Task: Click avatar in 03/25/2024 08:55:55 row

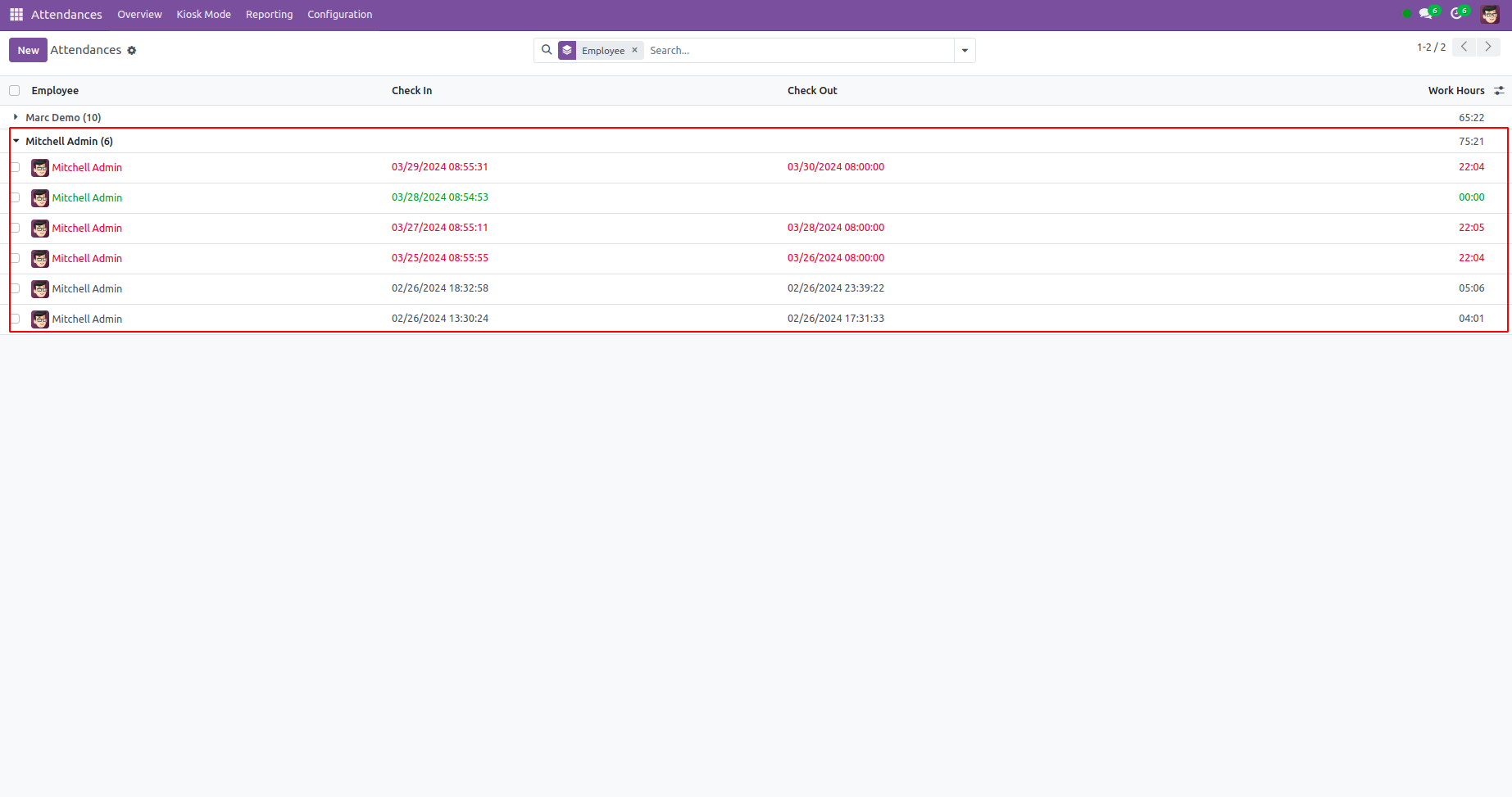Action: tap(40, 259)
